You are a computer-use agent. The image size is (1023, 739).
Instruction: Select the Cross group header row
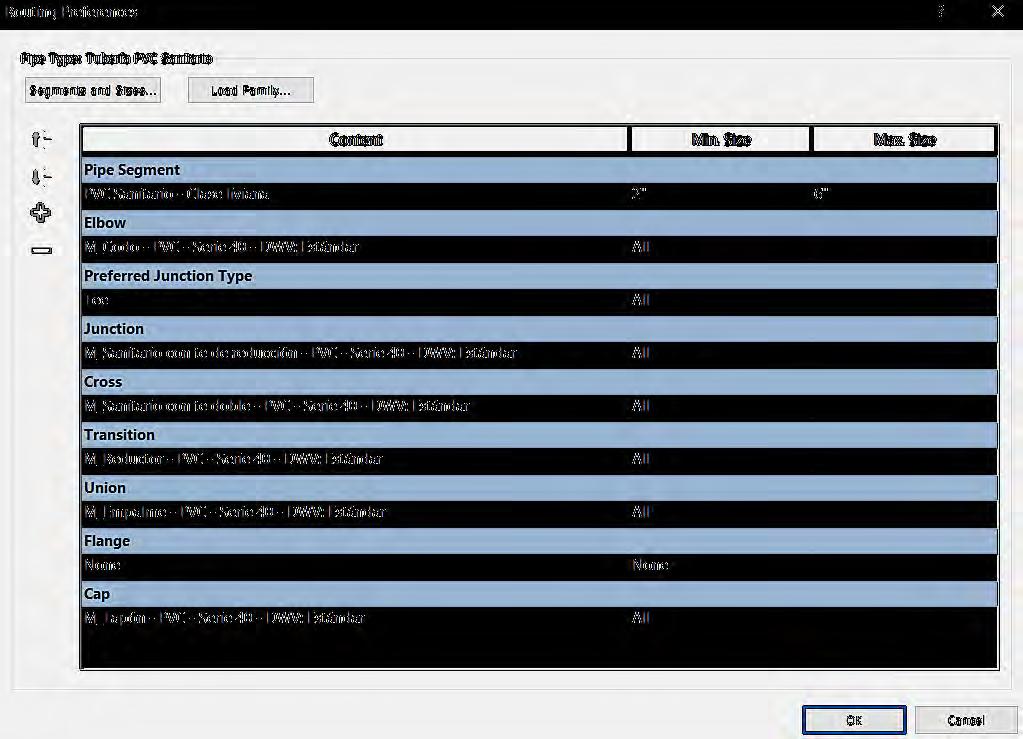click(x=539, y=382)
